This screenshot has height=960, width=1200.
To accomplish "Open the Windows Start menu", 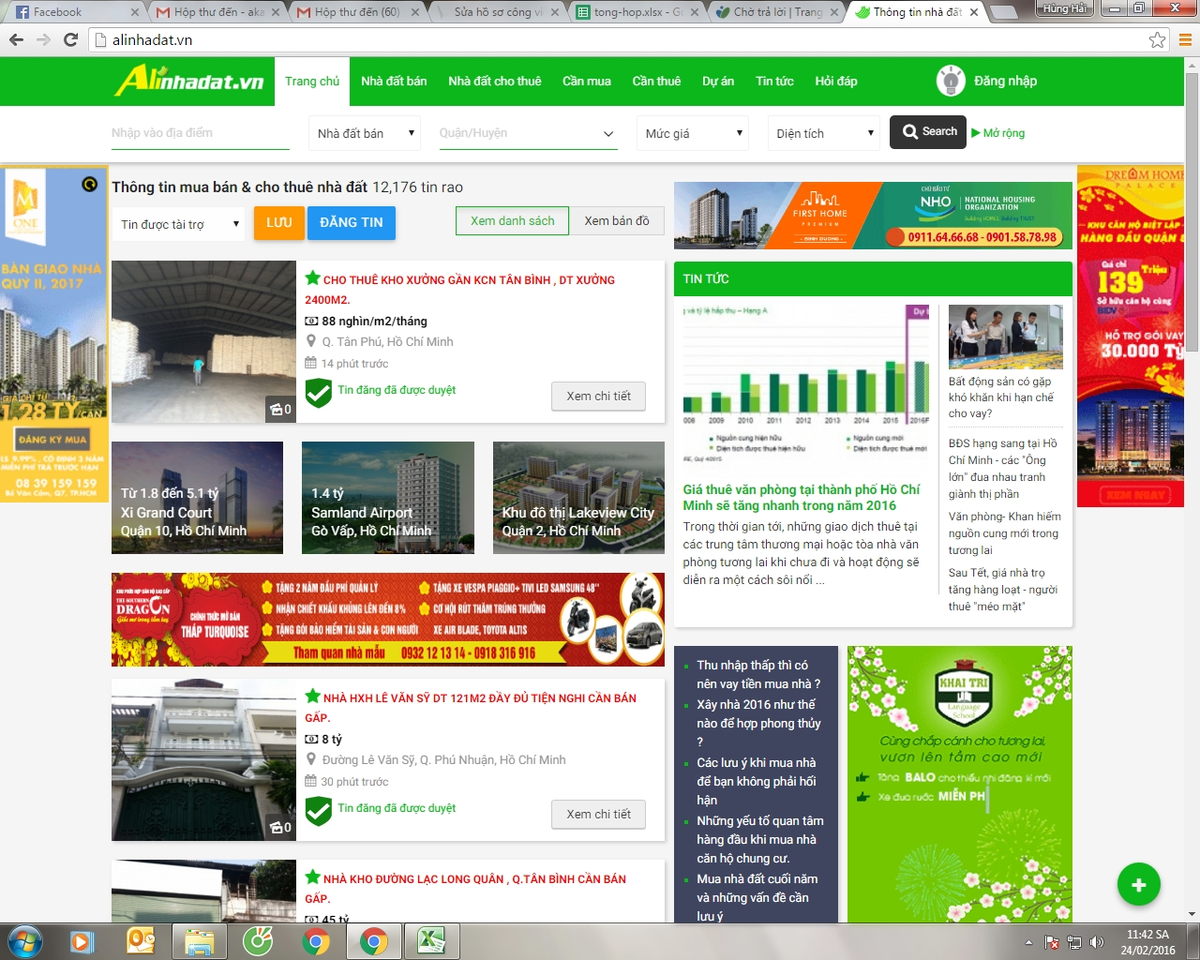I will 24,942.
